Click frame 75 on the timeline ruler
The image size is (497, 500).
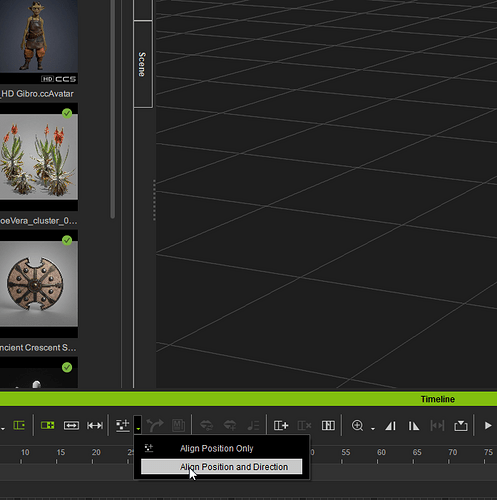(x=488, y=453)
